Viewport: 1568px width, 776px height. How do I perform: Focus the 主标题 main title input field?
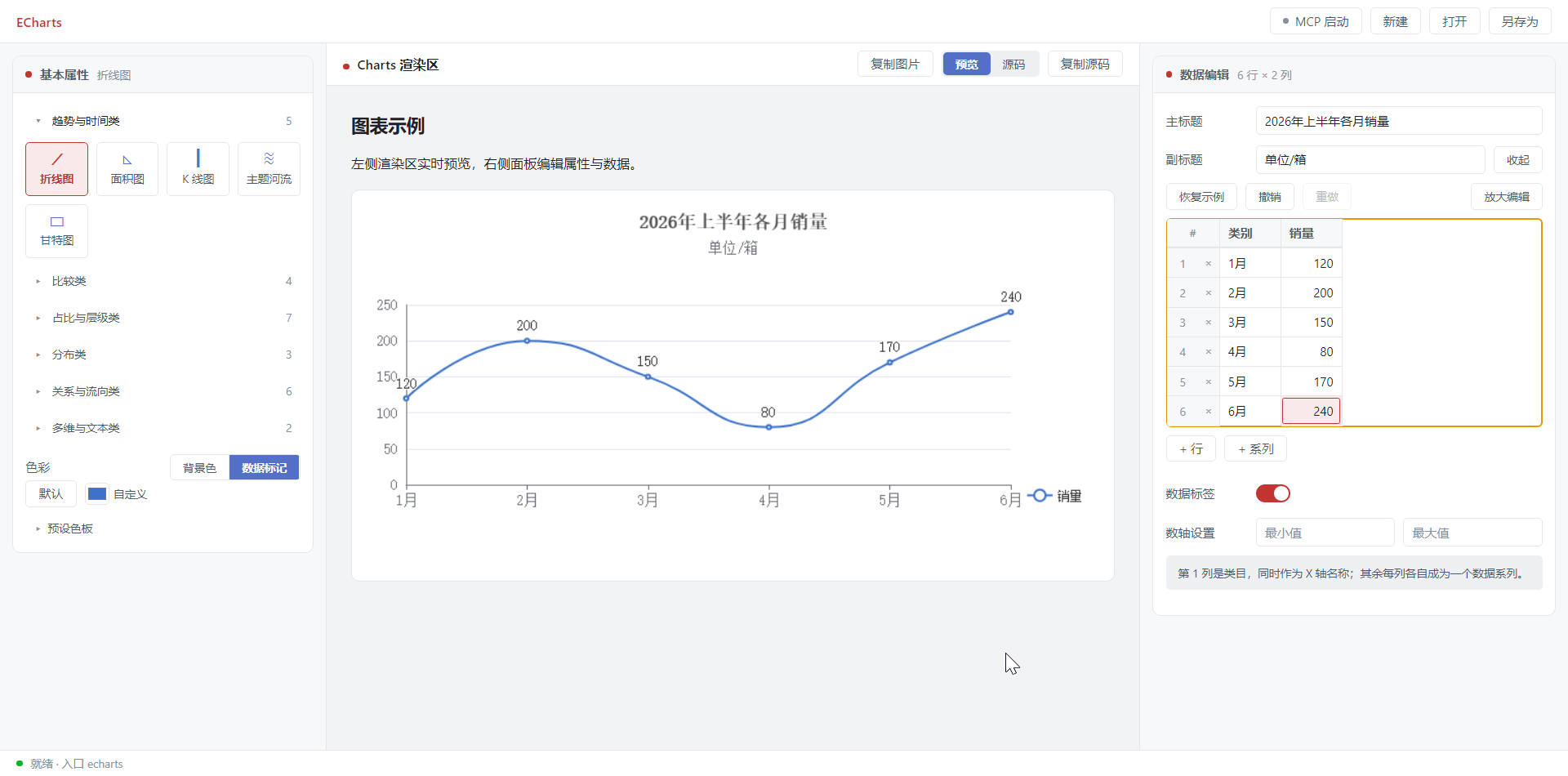(1399, 121)
